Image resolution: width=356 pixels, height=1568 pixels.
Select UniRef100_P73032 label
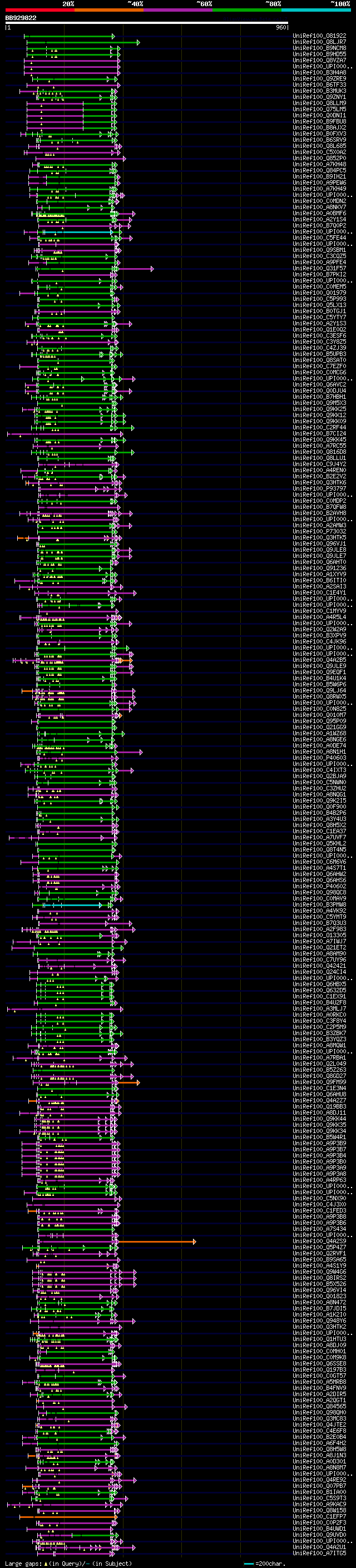319,531
